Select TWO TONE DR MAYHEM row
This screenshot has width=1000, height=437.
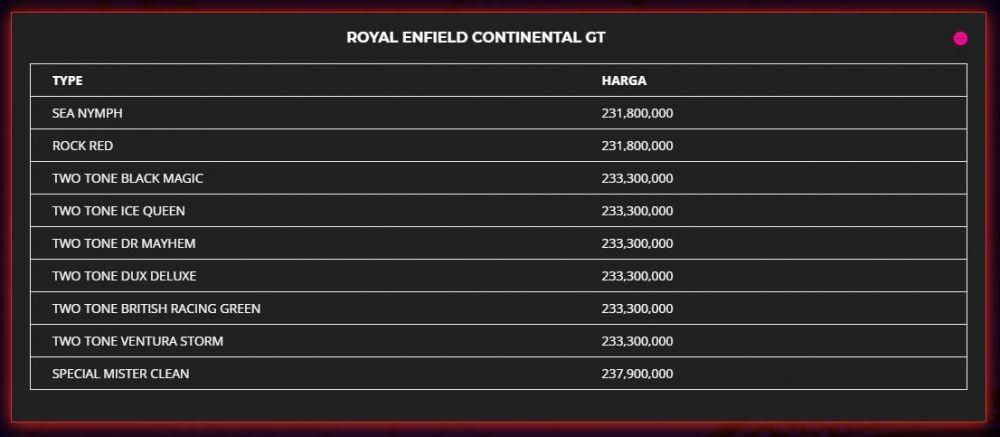point(498,243)
